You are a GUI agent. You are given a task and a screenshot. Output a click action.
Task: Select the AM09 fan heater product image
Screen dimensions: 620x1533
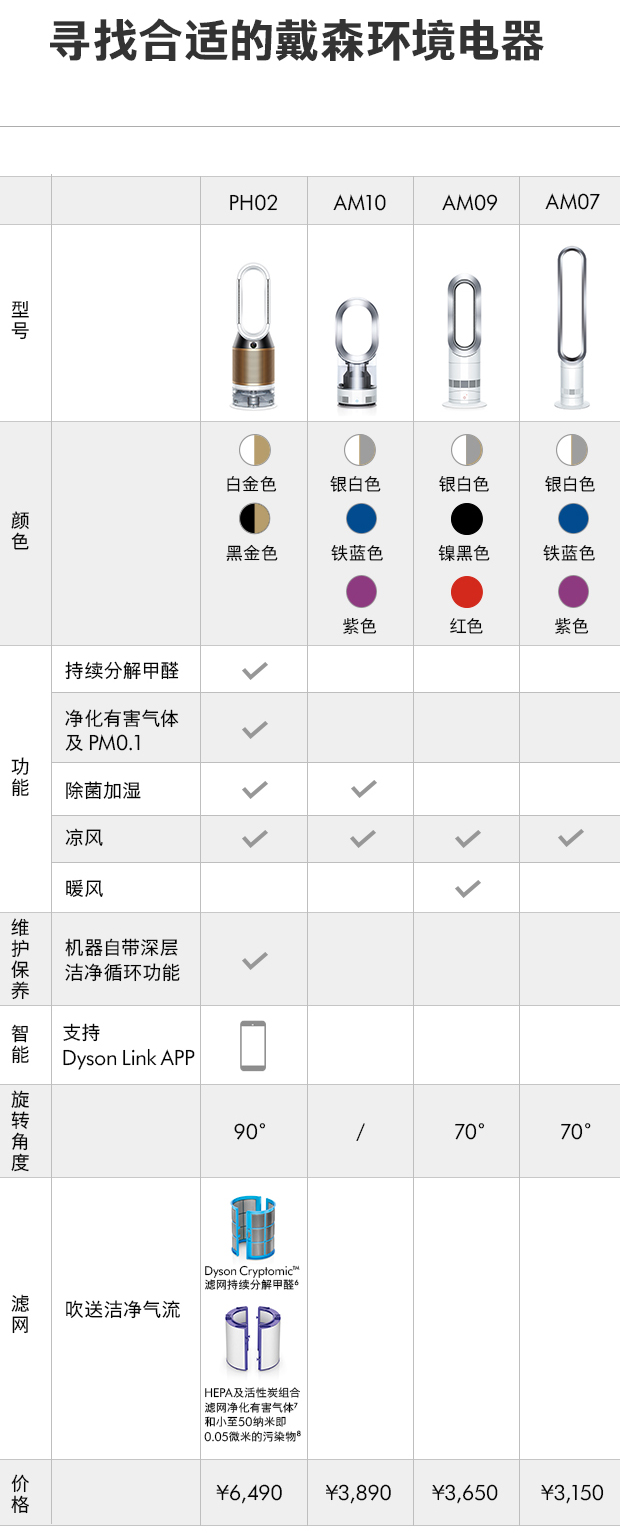[x=466, y=342]
